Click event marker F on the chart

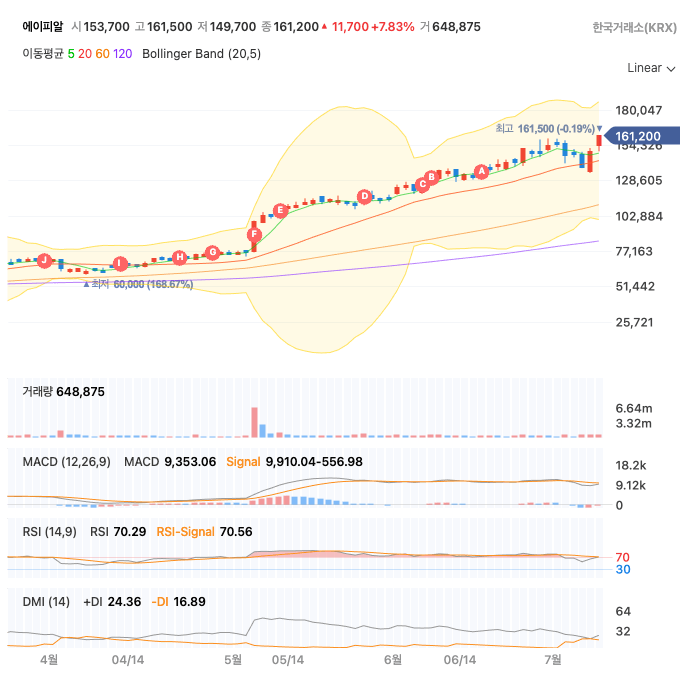click(x=254, y=234)
